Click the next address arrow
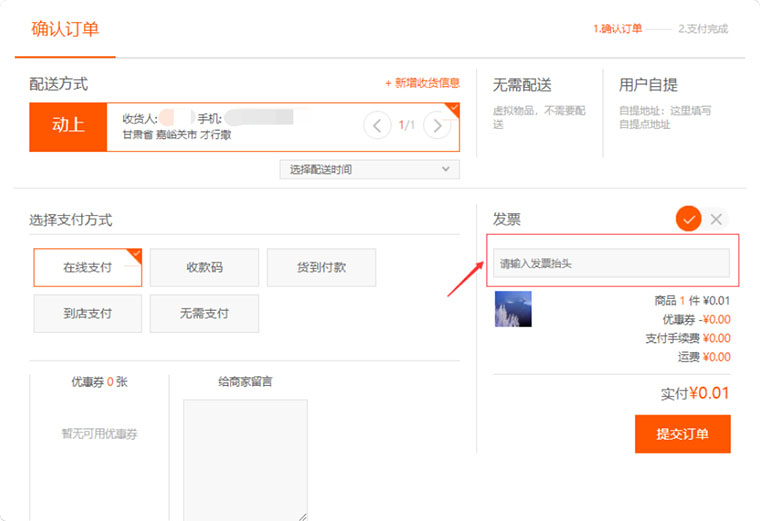The height and width of the screenshot is (521, 760). pyautogui.click(x=437, y=126)
